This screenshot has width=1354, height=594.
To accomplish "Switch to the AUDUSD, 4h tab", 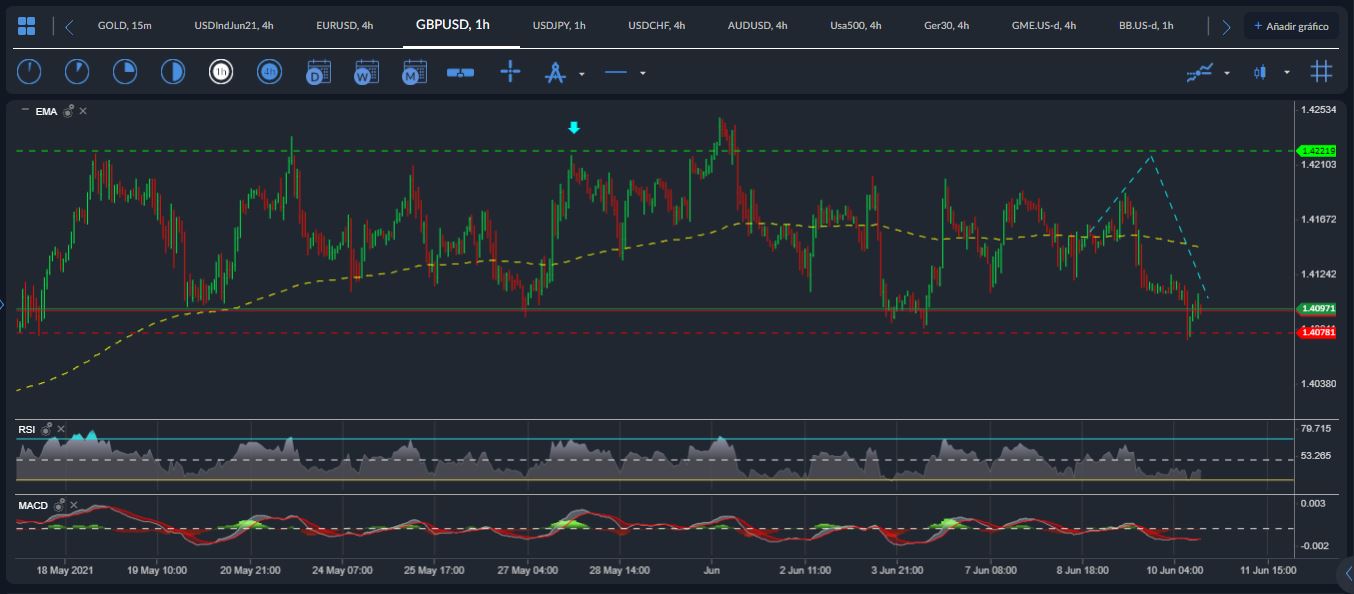I will point(757,25).
